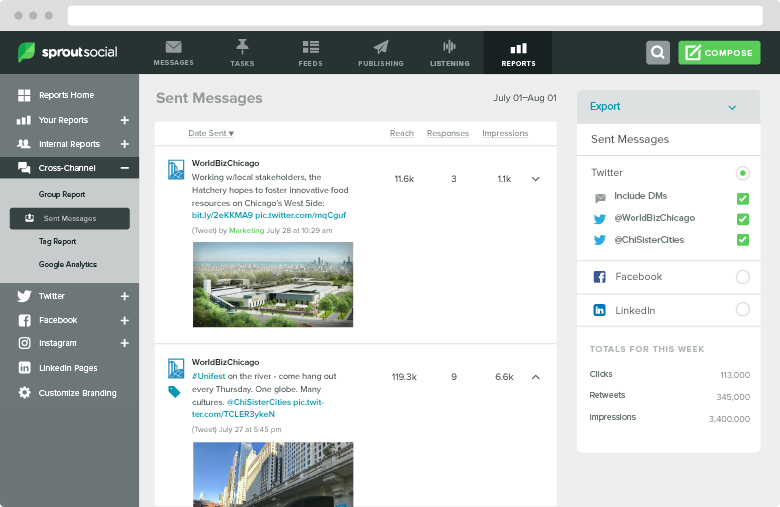Uncheck the Include DMs checkbox
780x507 pixels.
[743, 199]
